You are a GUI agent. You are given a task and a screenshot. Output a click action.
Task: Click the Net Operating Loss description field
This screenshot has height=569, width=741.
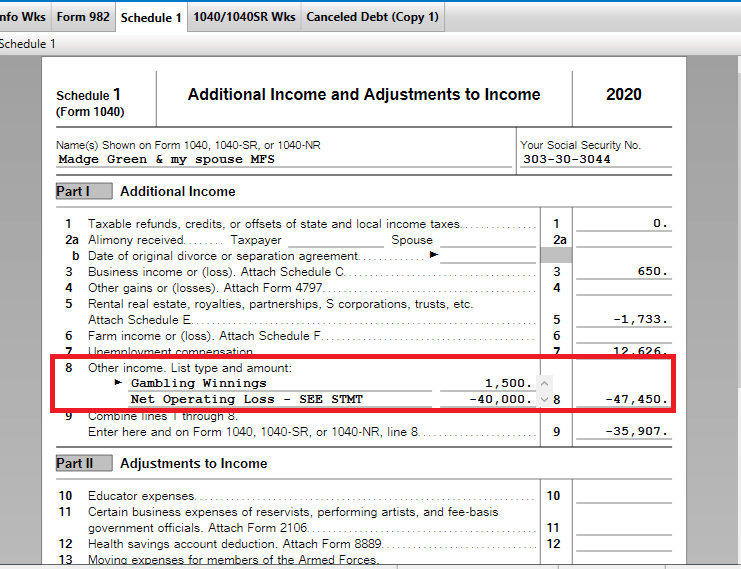pos(280,399)
